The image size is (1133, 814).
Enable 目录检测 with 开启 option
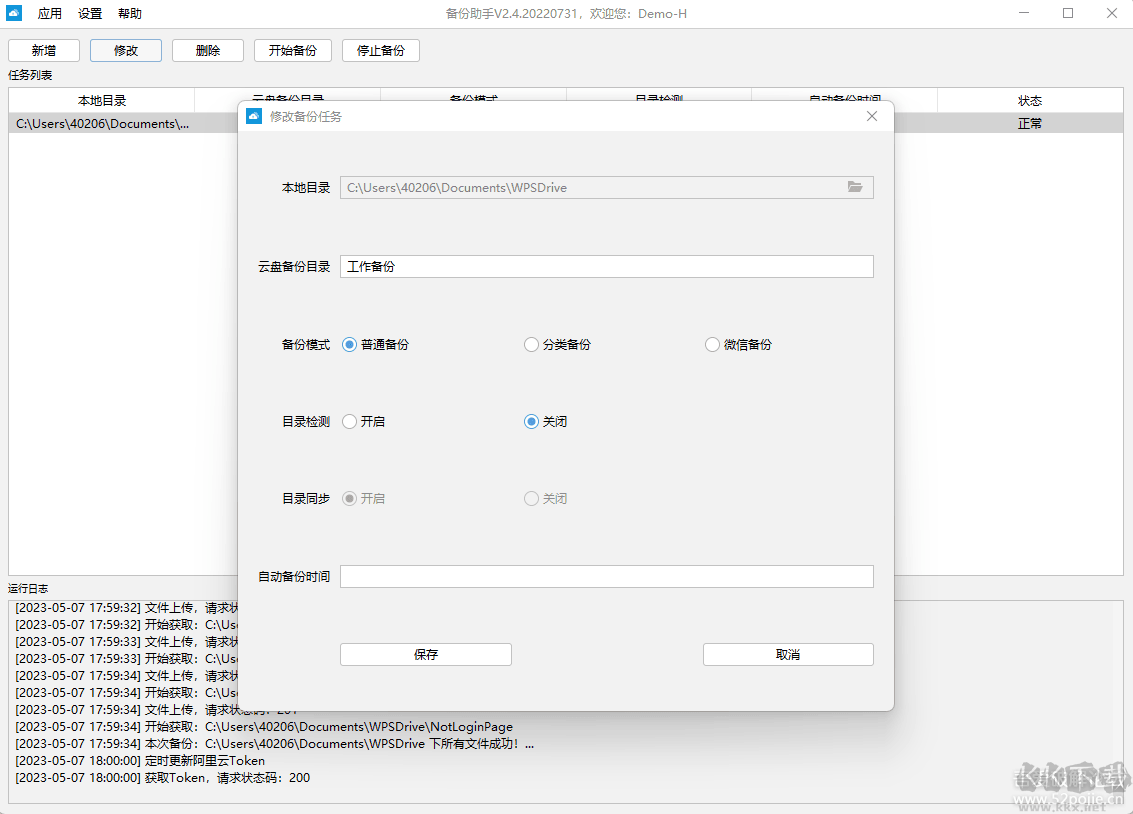click(349, 422)
